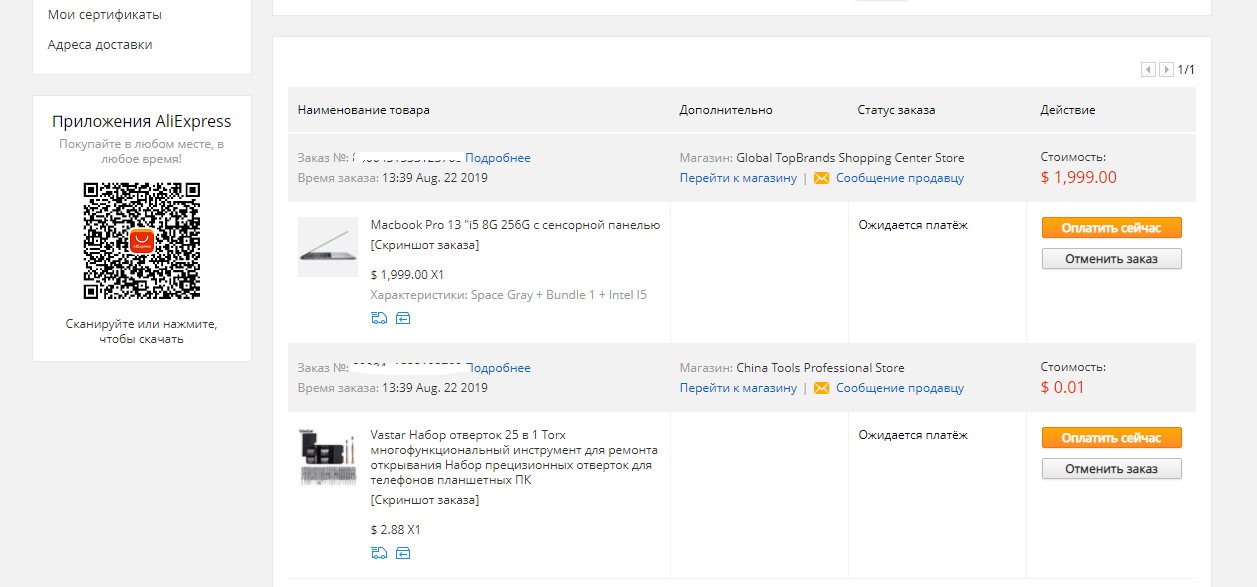Open the QR code to download AliExpress app
Viewport: 1257px width, 587px height.
pos(141,240)
